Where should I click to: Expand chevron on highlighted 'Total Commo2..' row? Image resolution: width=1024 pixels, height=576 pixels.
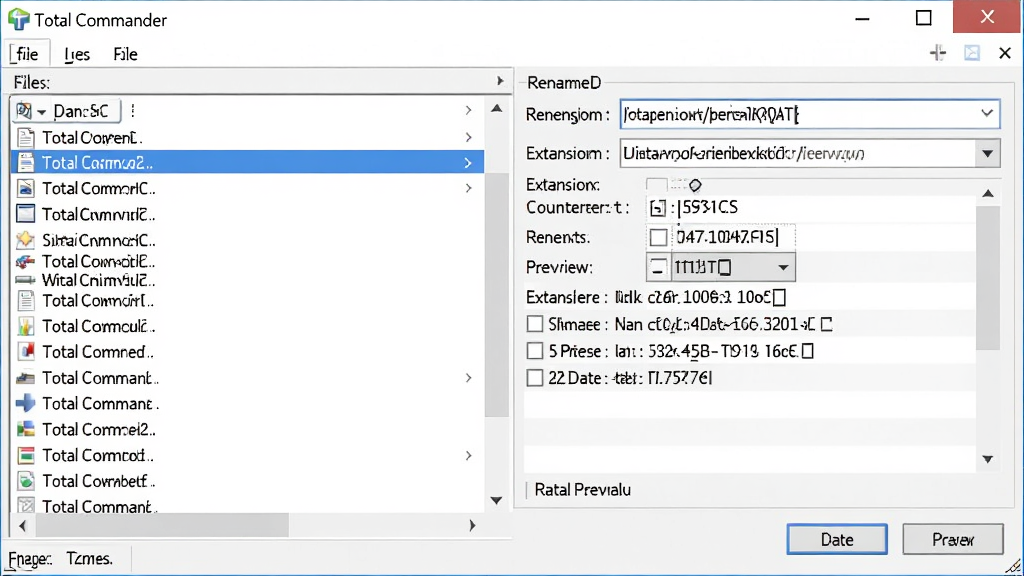click(468, 163)
